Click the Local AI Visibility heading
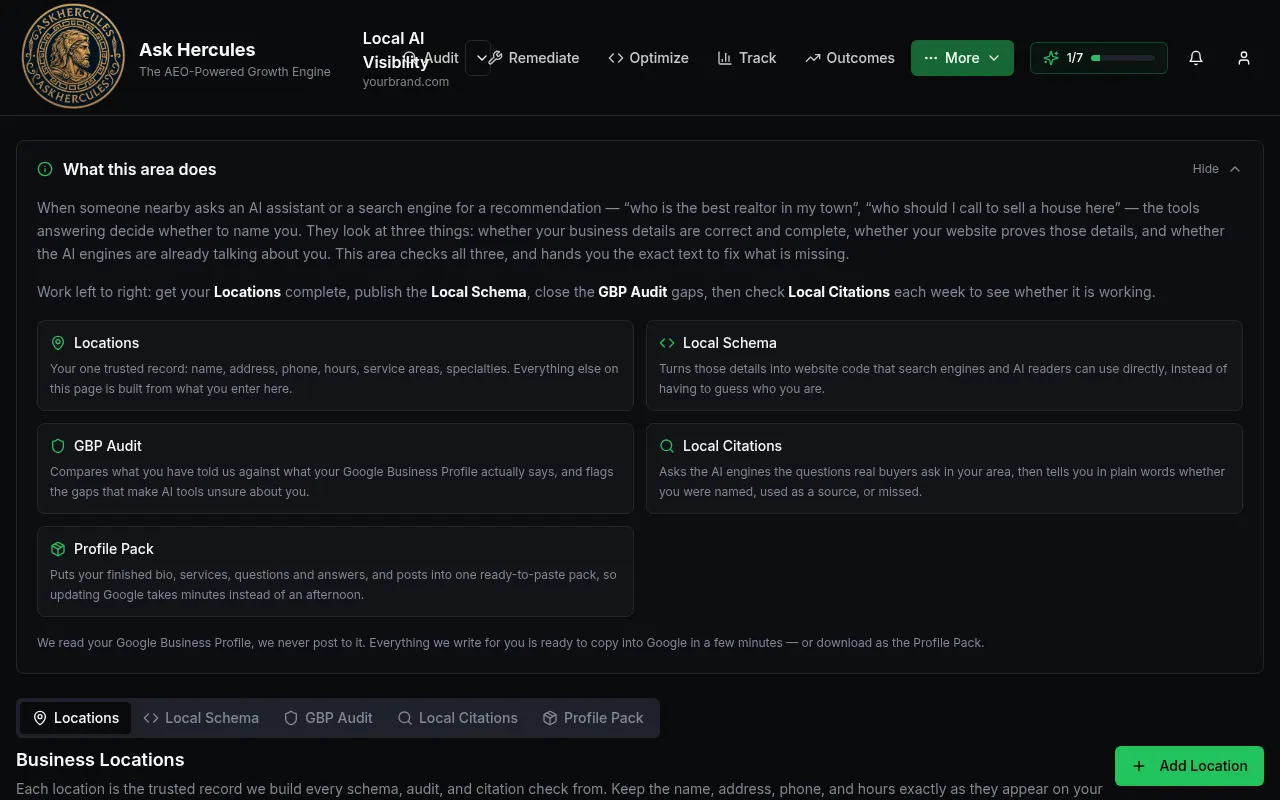This screenshot has height=800, width=1280. pos(396,50)
